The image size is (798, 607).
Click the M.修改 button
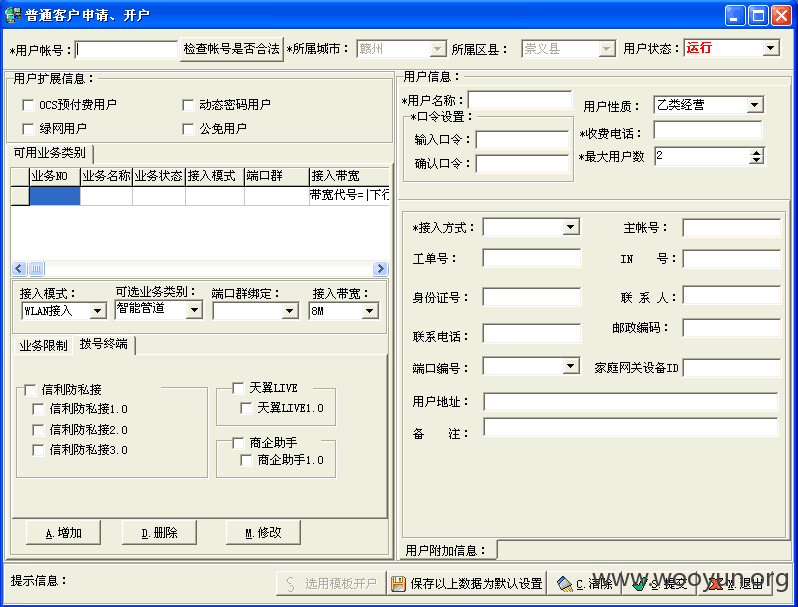[263, 533]
